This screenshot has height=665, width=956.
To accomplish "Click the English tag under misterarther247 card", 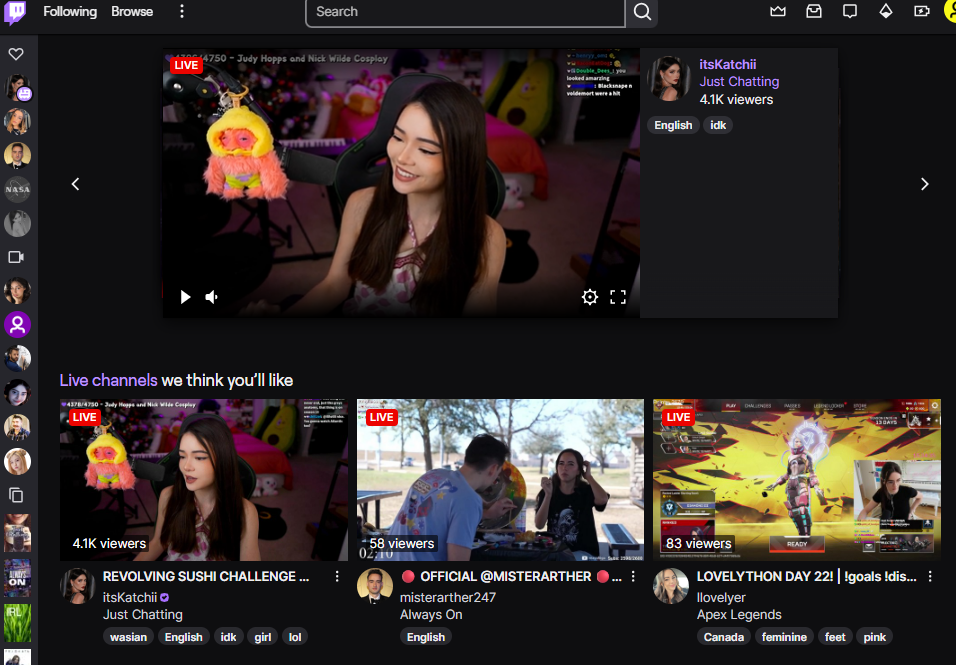I will [426, 637].
